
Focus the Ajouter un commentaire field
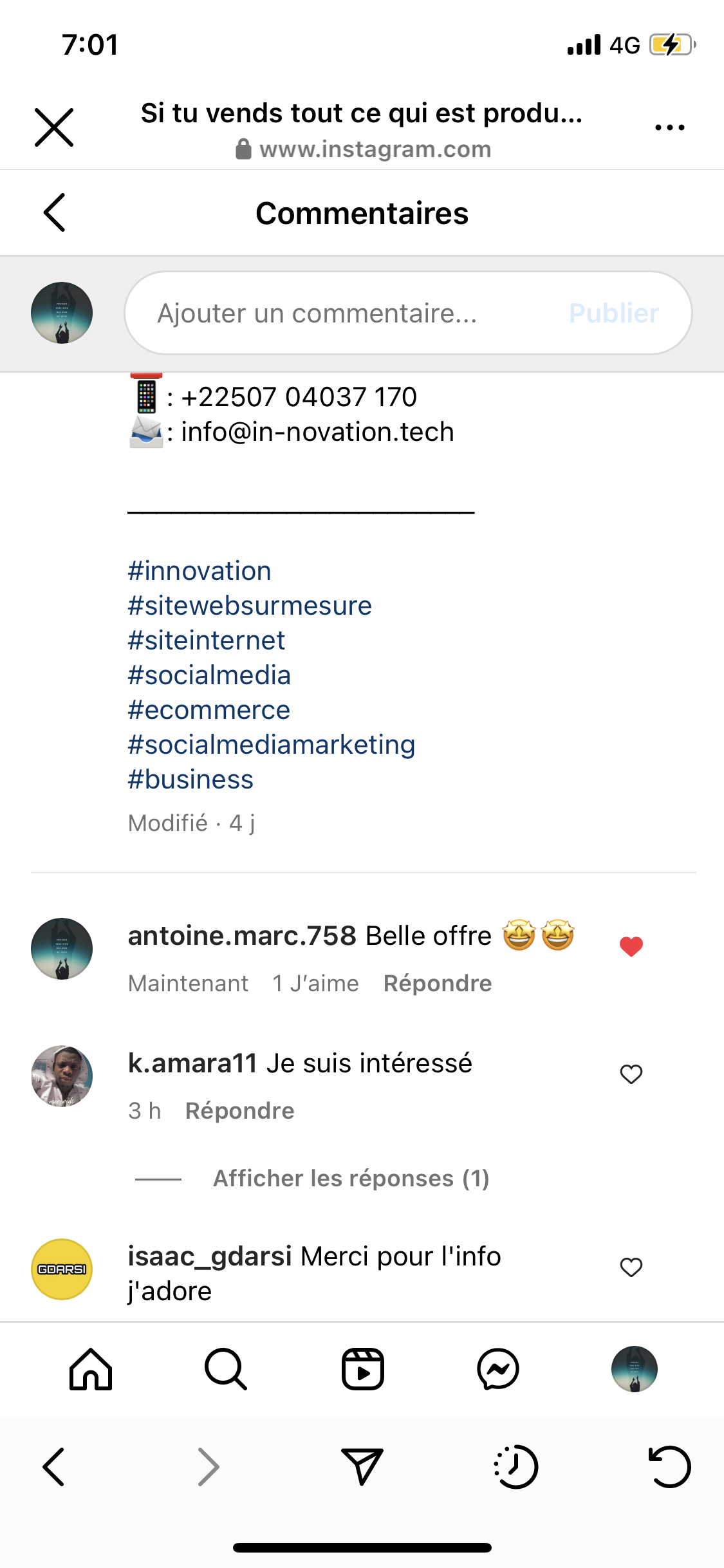pyautogui.click(x=348, y=313)
